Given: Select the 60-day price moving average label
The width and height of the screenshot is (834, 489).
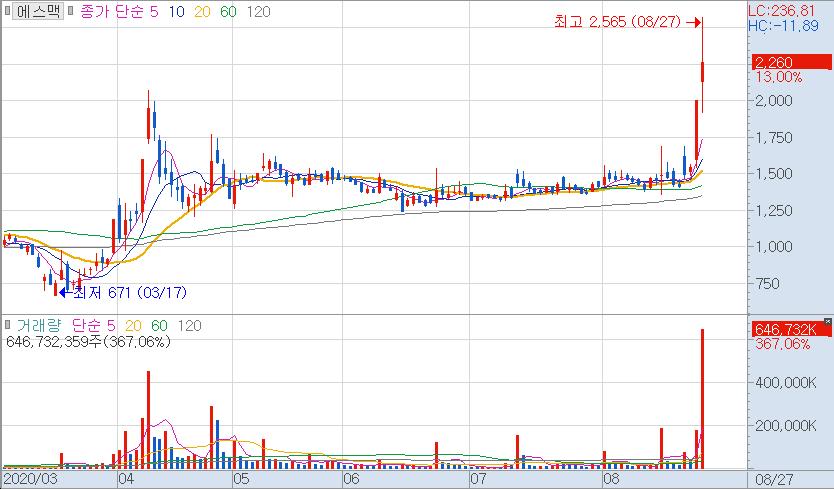Looking at the screenshot, I should click(x=228, y=11).
